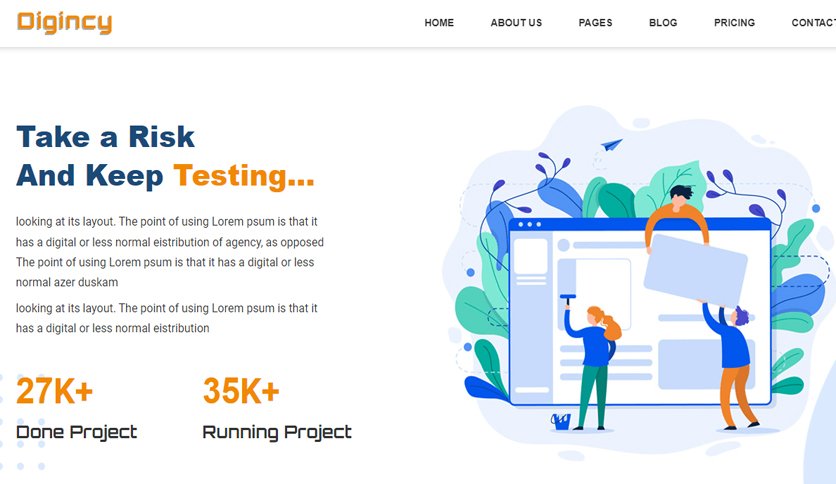Go to the ABOUT US page
The image size is (836, 484).
(516, 23)
